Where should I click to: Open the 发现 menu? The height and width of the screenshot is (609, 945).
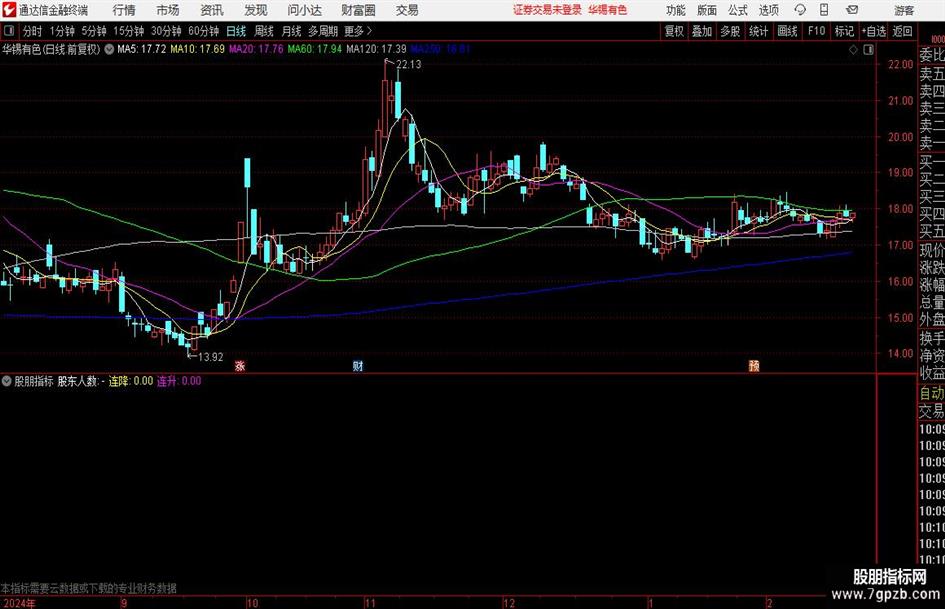(256, 10)
